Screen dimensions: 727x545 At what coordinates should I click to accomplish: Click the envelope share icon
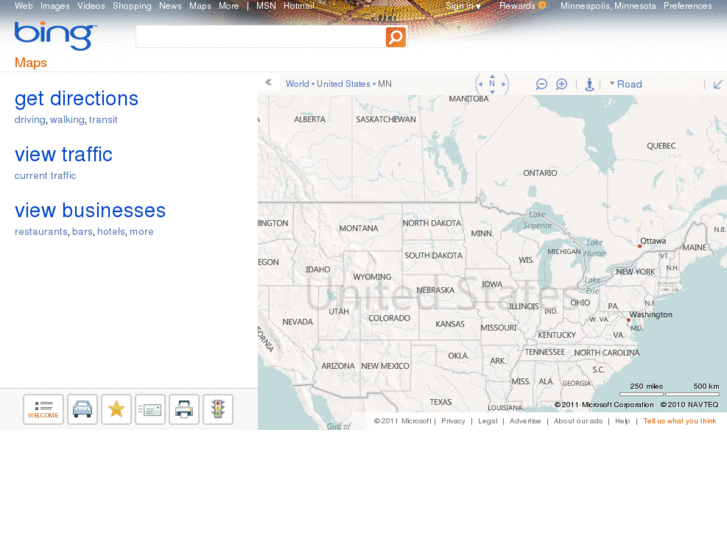pyautogui.click(x=150, y=409)
